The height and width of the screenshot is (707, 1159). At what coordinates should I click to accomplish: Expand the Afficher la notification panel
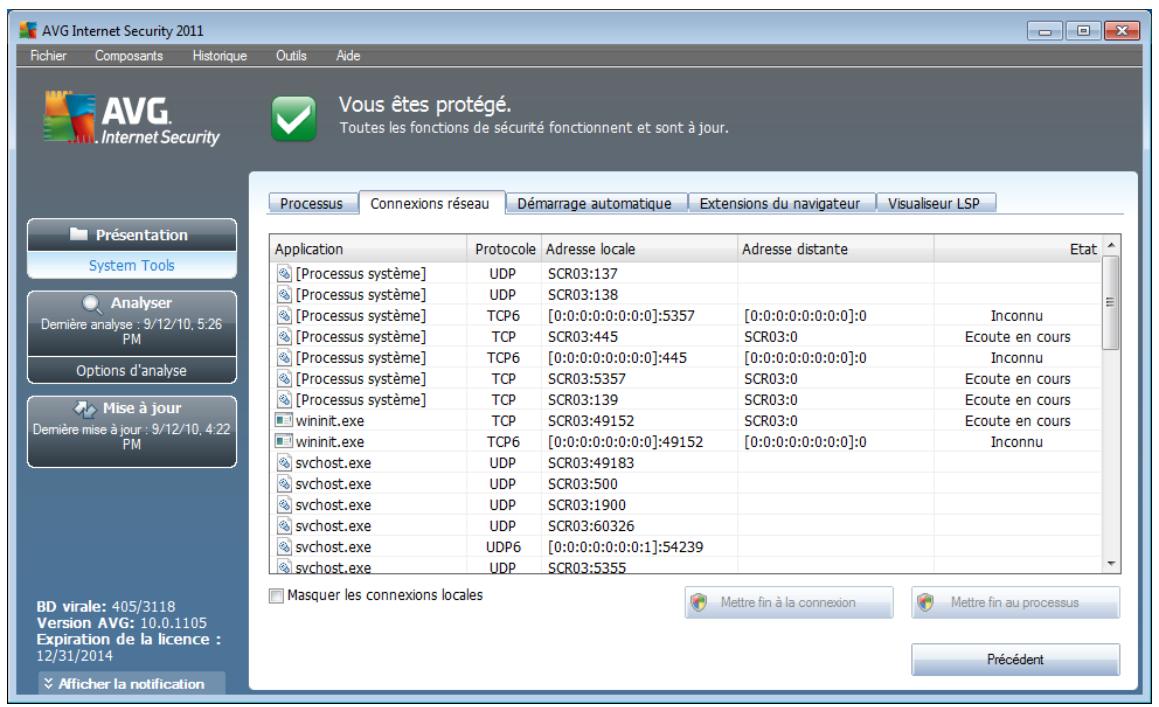tap(132, 683)
